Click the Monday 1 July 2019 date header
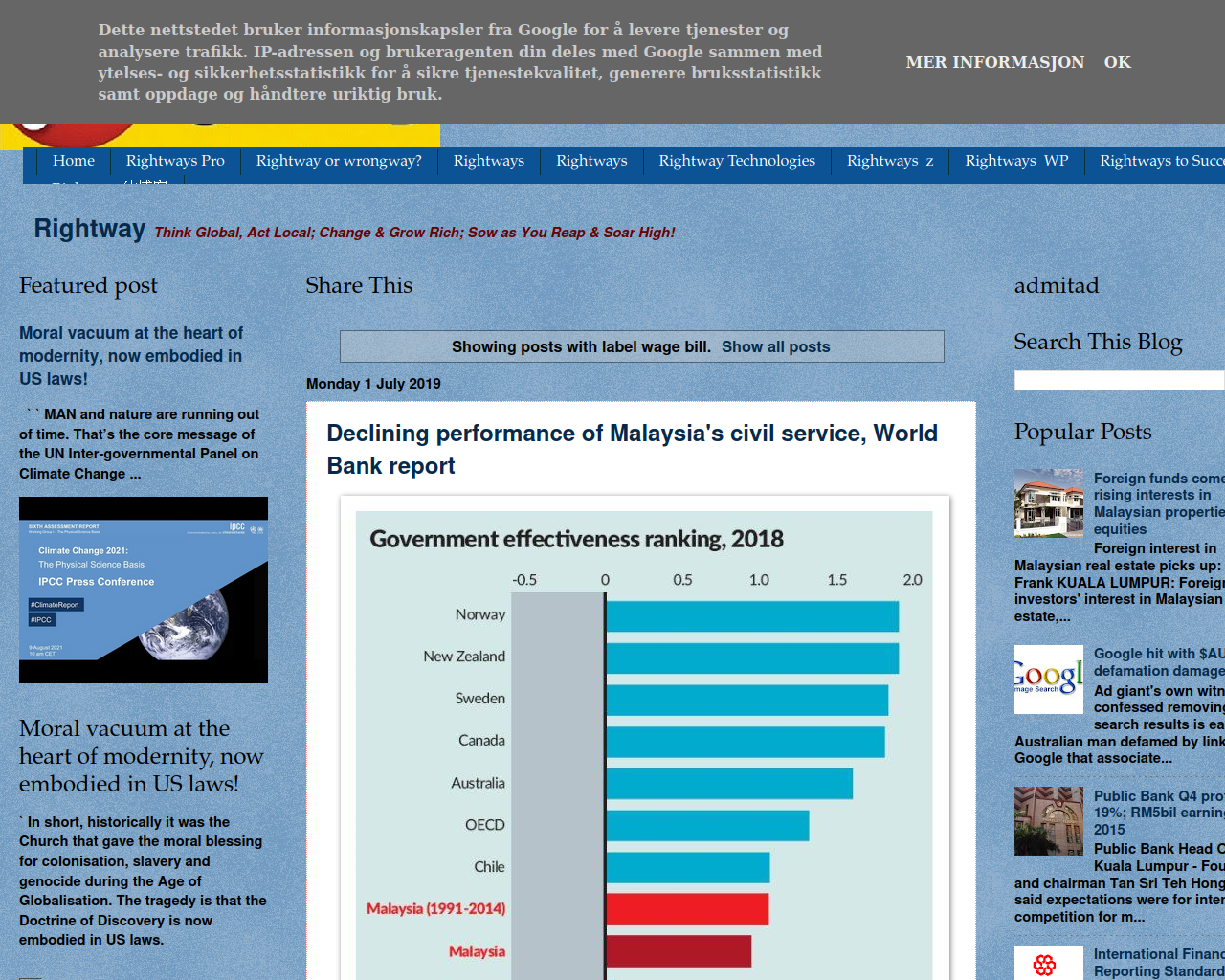This screenshot has height=980, width=1225. 373,384
